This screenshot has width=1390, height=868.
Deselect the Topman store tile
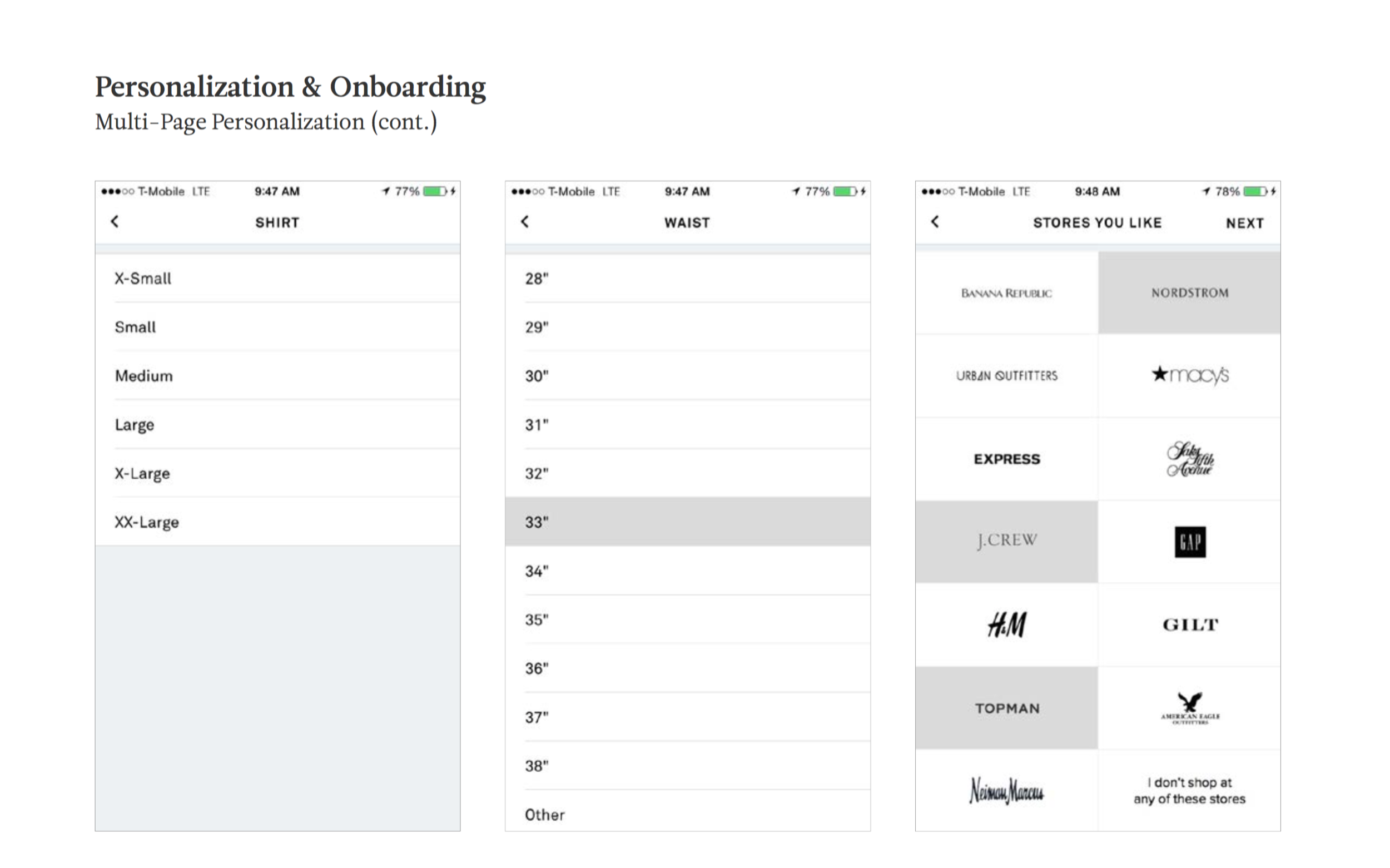click(1006, 708)
